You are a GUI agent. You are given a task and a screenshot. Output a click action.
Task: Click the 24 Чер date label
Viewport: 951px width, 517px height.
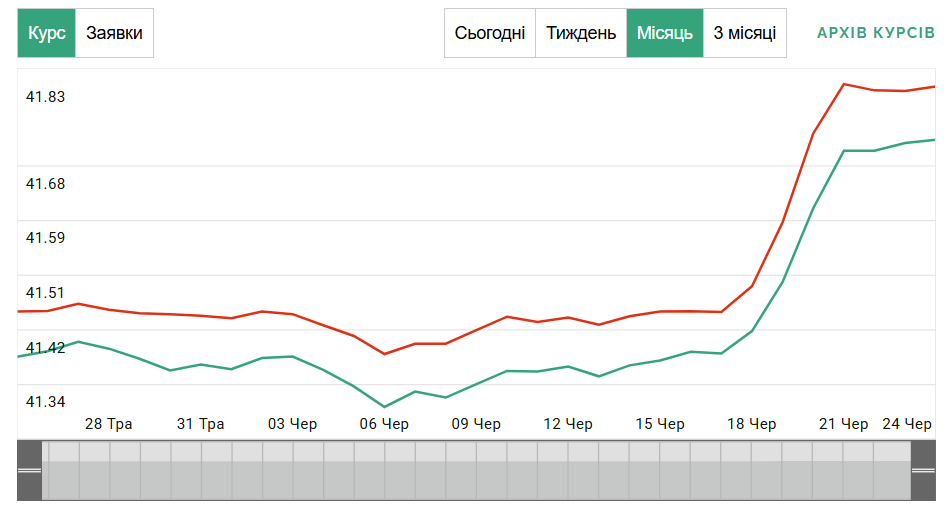tap(907, 424)
